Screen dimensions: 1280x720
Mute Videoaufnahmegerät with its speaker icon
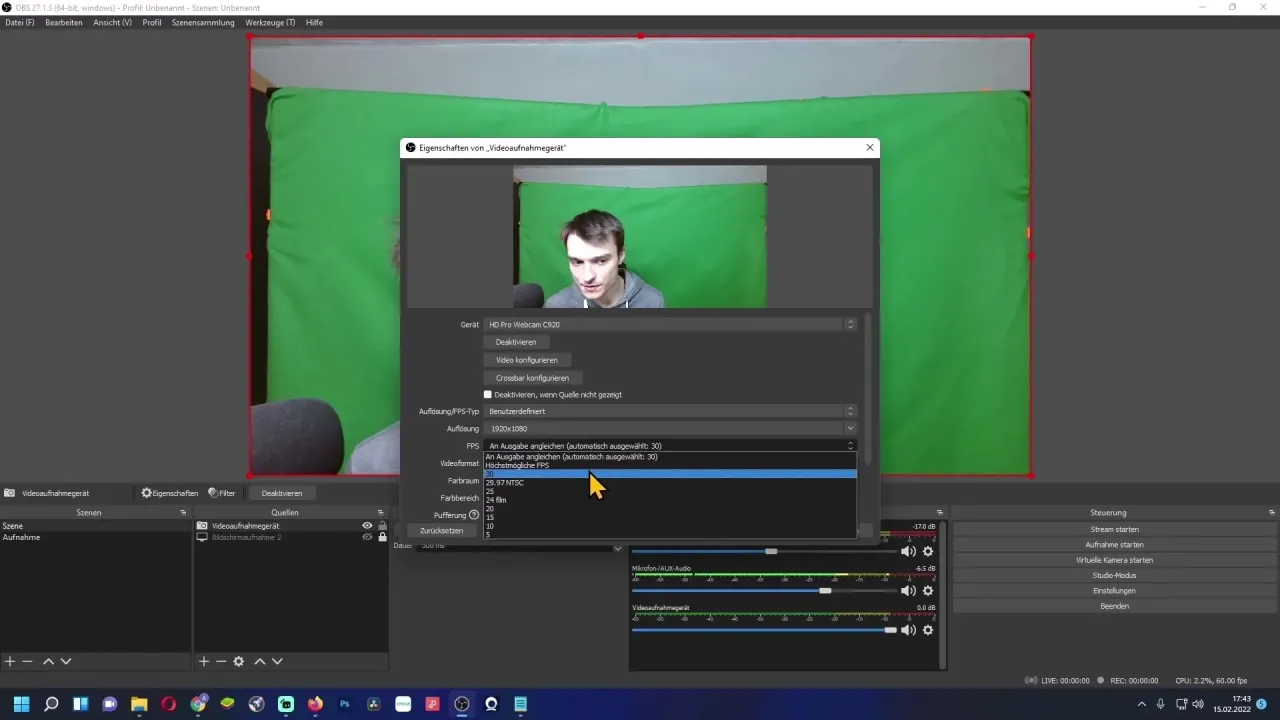click(x=909, y=630)
